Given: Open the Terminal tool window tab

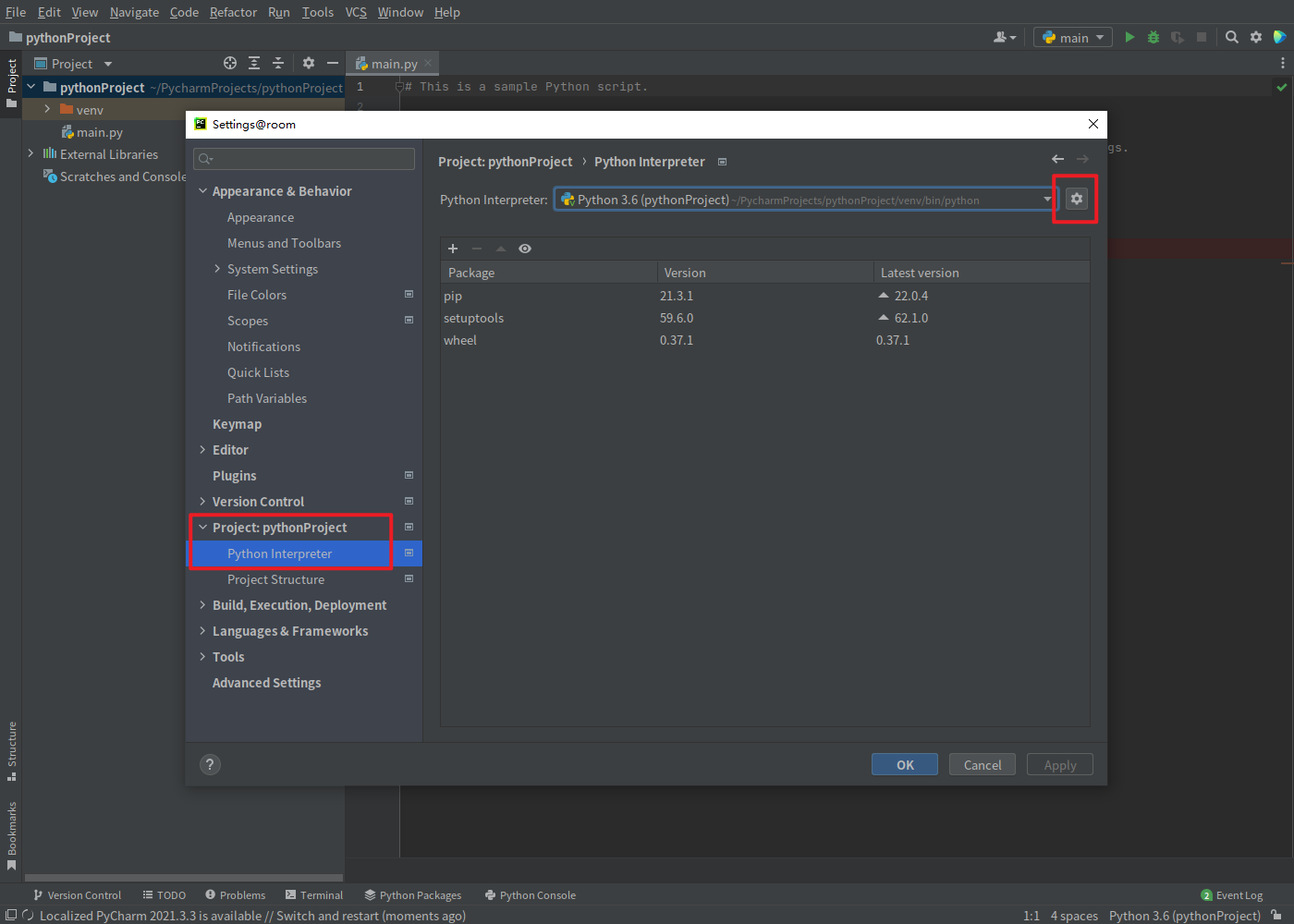Looking at the screenshot, I should coord(314,894).
